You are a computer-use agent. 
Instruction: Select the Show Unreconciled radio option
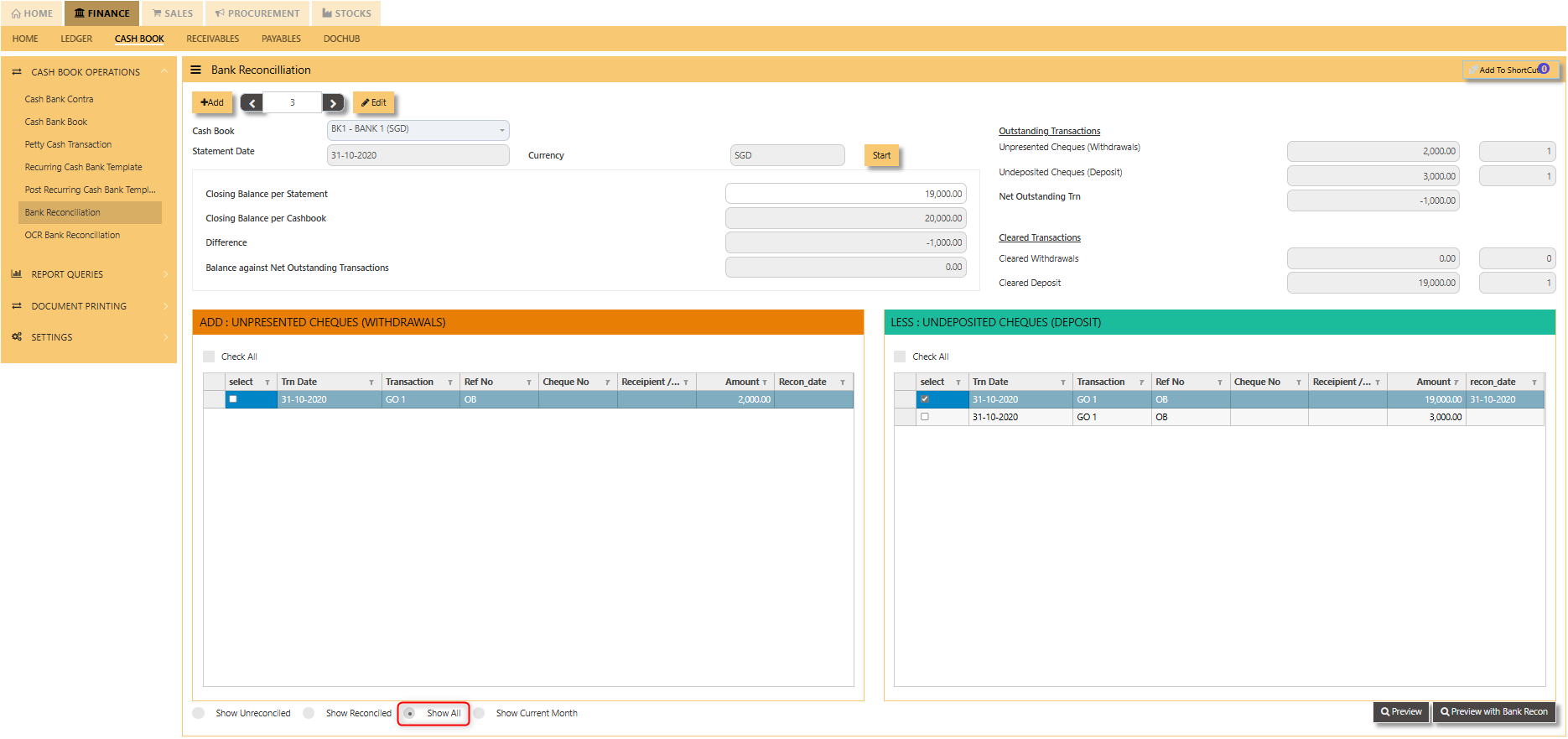tap(199, 713)
